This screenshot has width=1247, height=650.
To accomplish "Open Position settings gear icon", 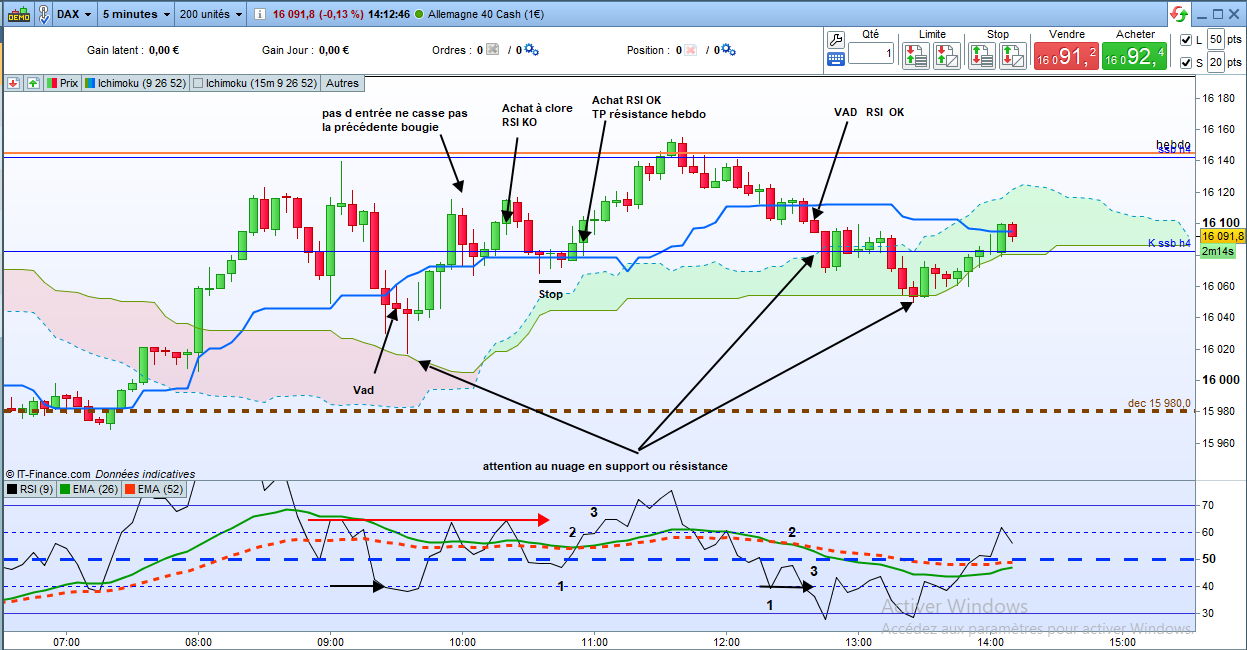I will [x=729, y=50].
